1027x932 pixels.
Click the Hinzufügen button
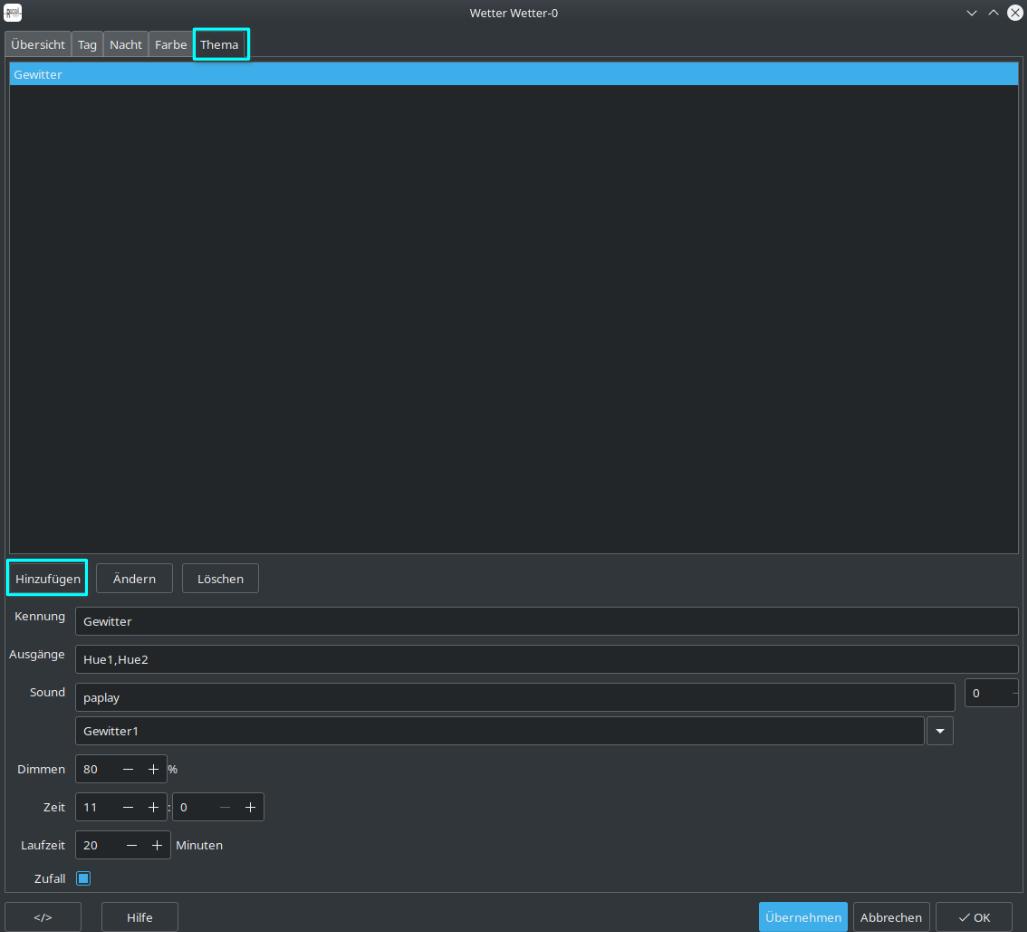click(x=48, y=579)
